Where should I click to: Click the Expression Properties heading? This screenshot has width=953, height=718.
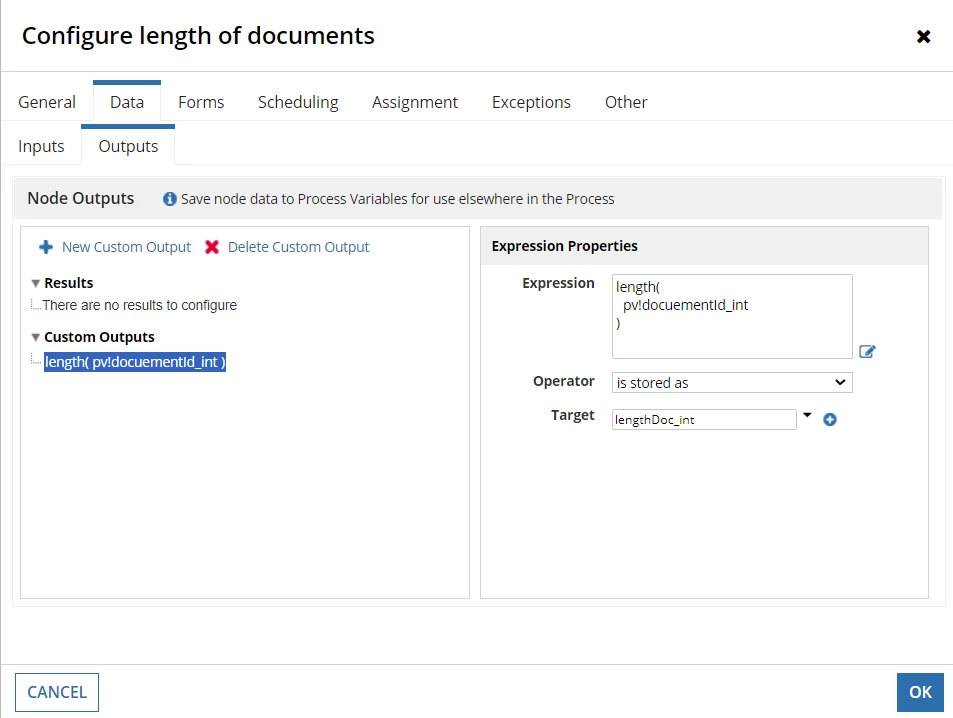(565, 246)
